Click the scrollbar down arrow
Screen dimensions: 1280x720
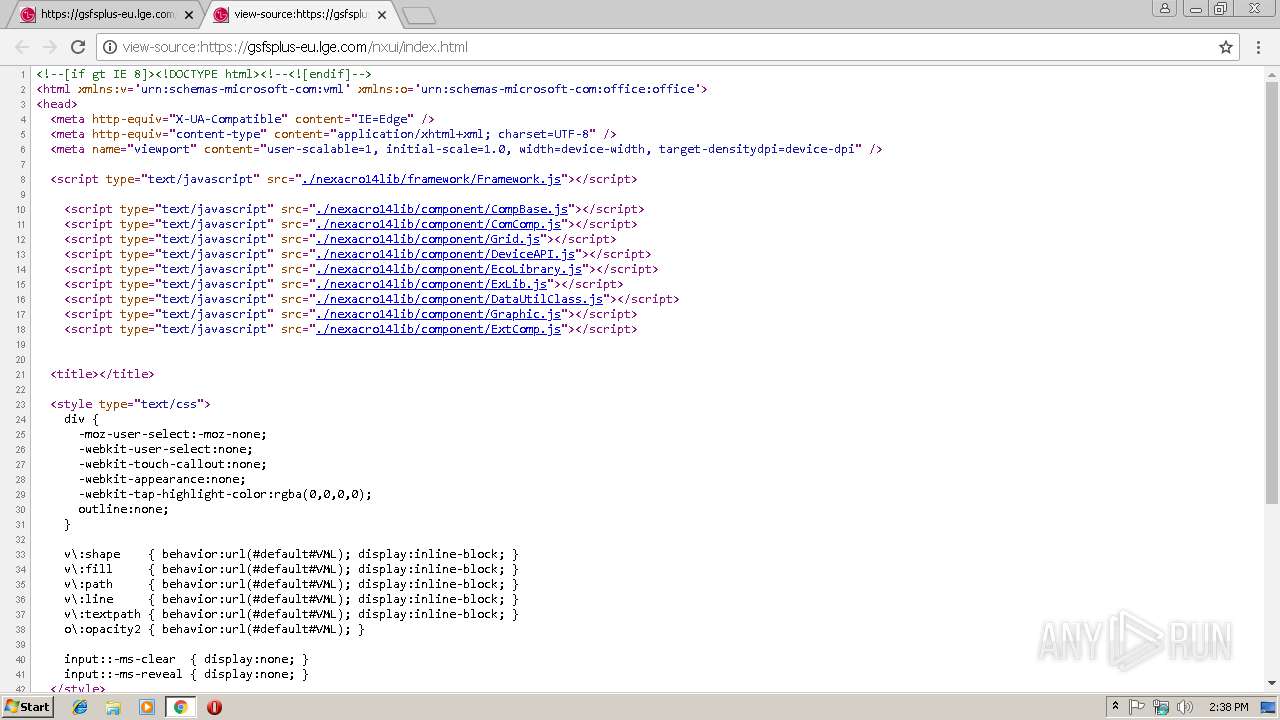[1272, 682]
